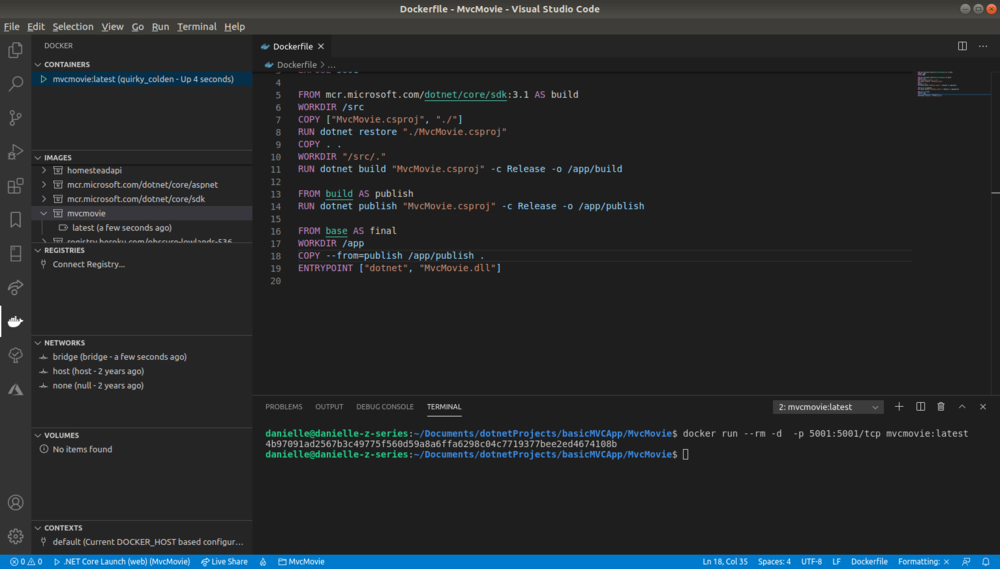Image resolution: width=1000 pixels, height=569 pixels.
Task: Open the Extensions view icon
Action: 15,186
